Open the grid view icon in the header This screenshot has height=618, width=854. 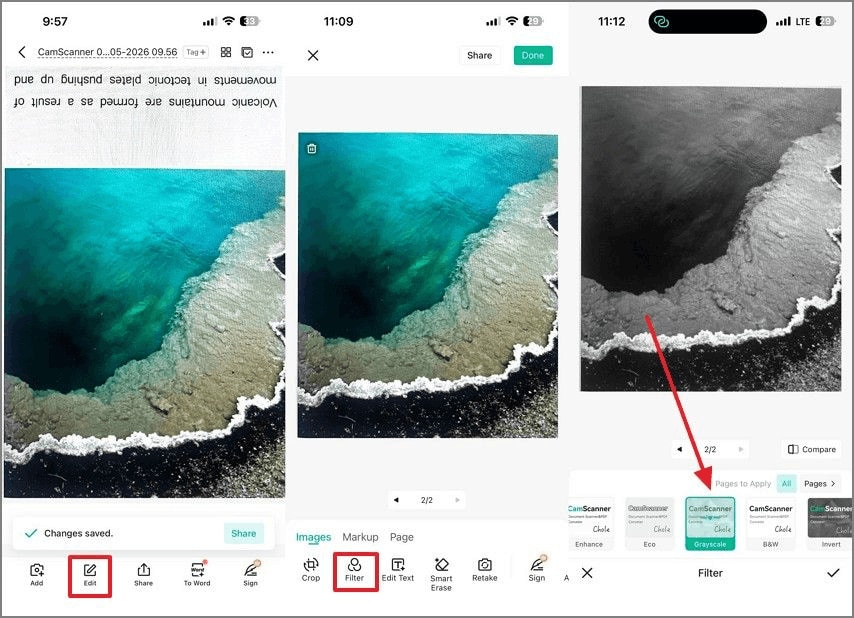pos(225,52)
